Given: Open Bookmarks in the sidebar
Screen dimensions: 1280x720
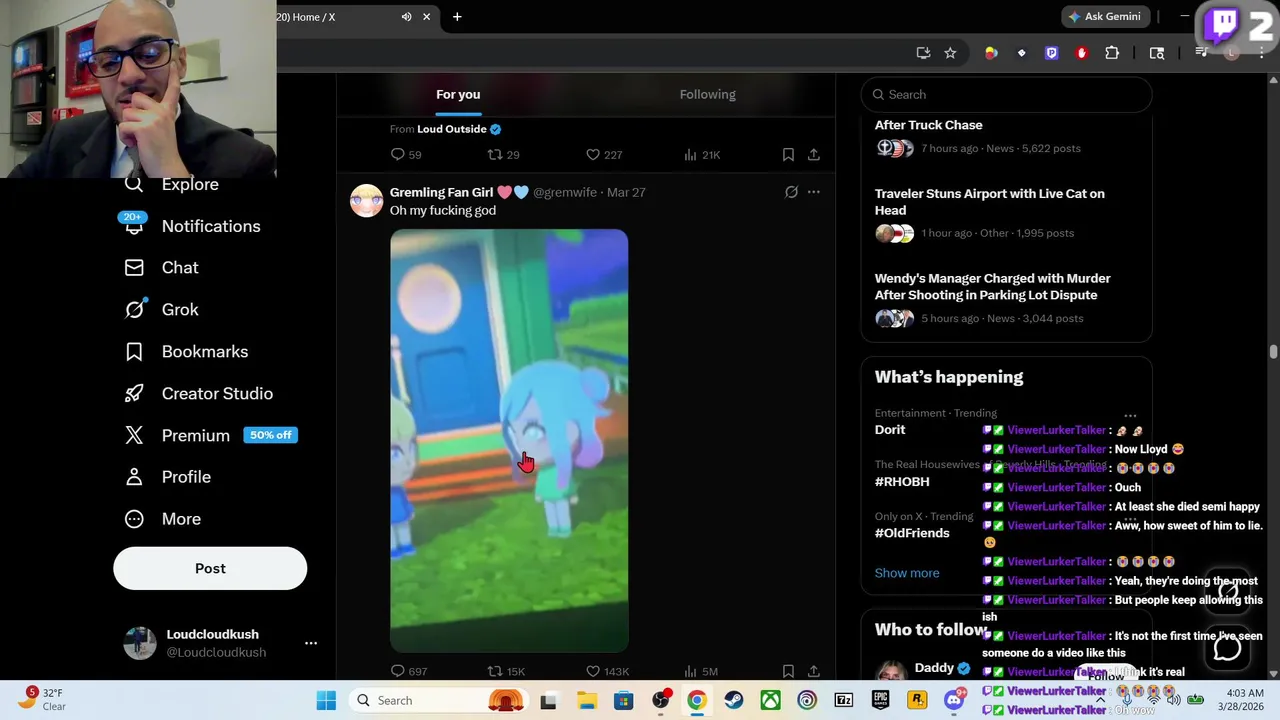Looking at the screenshot, I should [x=186, y=352].
